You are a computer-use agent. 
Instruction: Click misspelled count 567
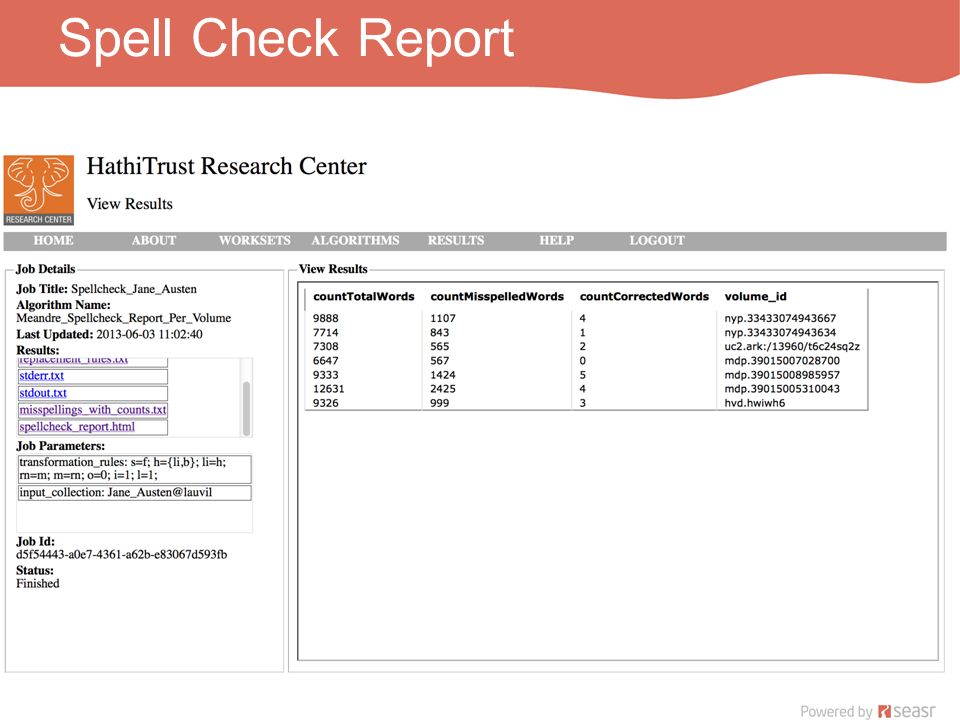coord(440,361)
